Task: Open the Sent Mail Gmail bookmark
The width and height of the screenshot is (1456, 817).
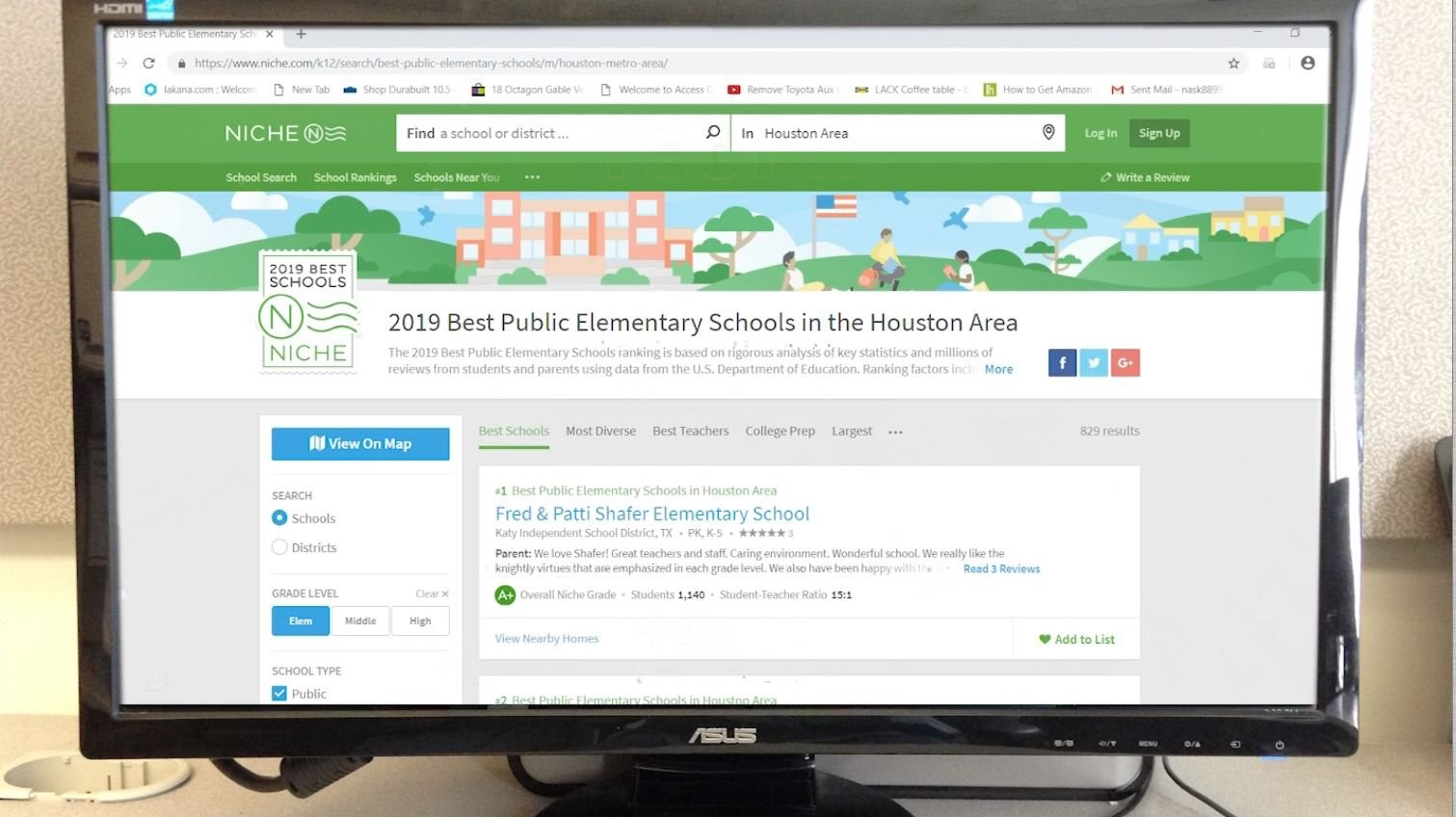Action: tap(1166, 90)
